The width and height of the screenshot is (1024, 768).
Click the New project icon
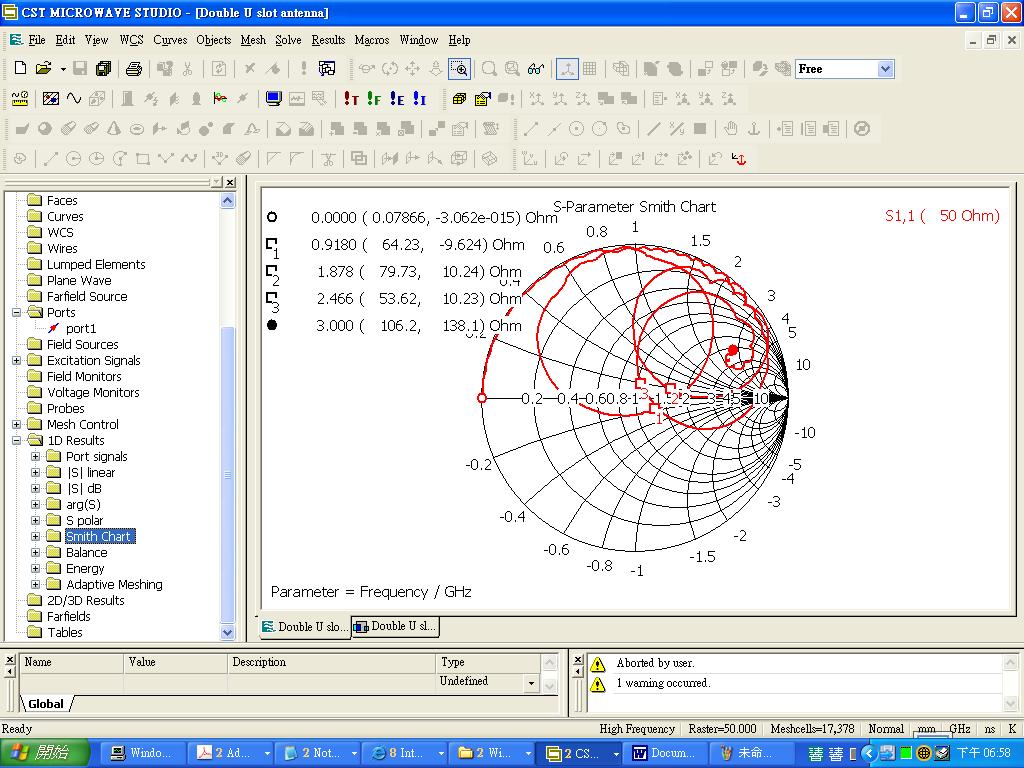point(20,68)
